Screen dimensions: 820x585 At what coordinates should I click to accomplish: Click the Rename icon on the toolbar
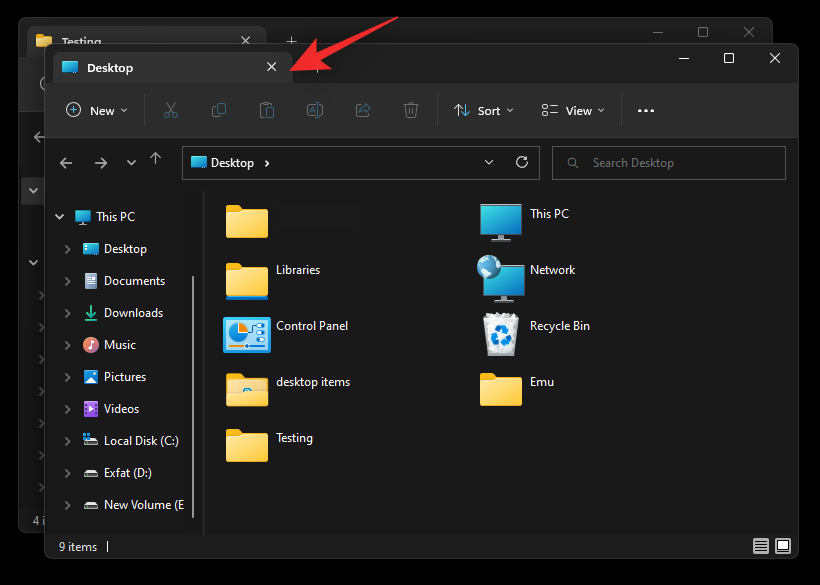pos(314,110)
